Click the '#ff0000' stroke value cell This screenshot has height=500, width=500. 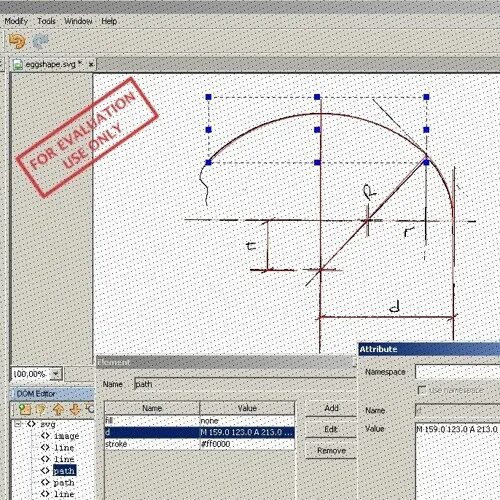pos(247,444)
